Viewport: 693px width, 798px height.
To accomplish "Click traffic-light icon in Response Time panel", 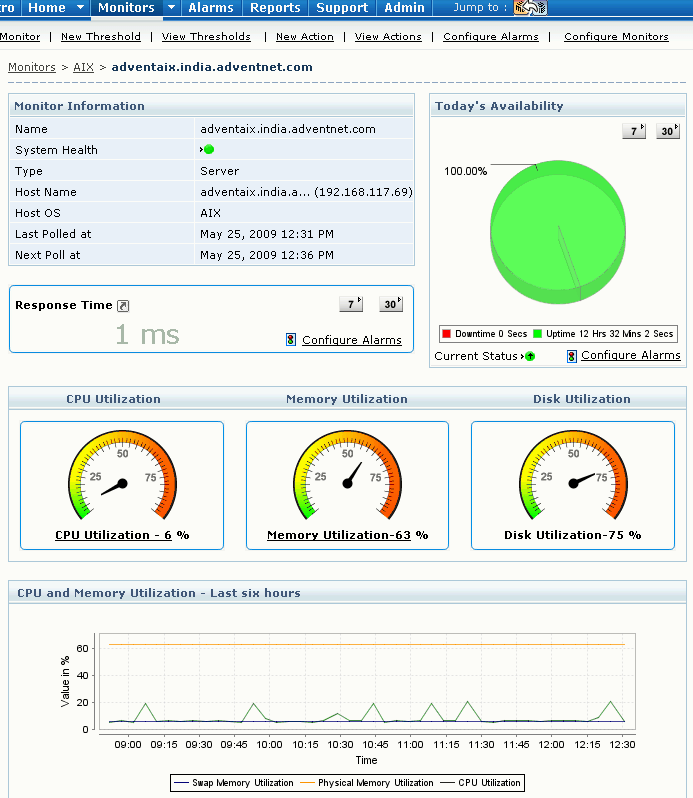I will pos(291,340).
